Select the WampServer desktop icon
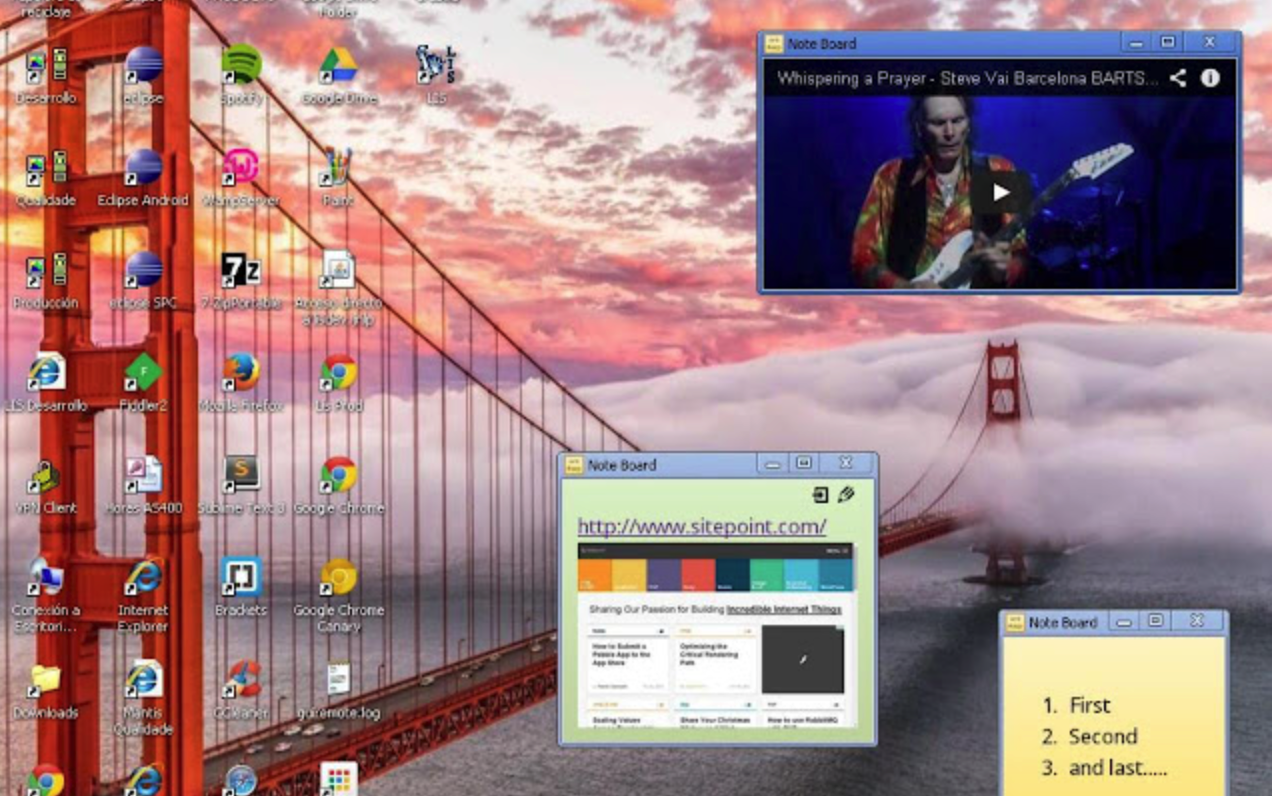The height and width of the screenshot is (796, 1272). click(x=241, y=170)
